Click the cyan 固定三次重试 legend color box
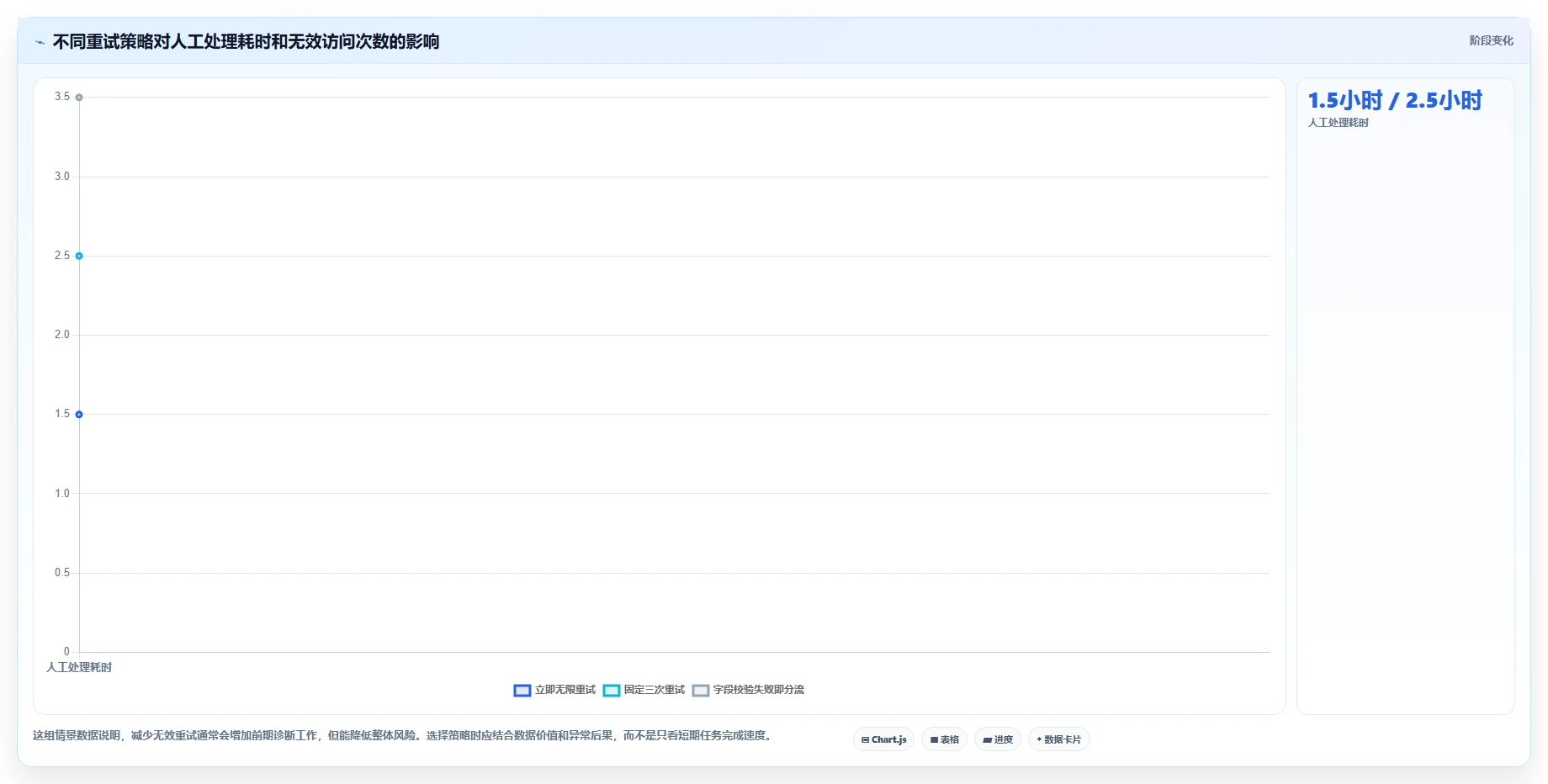 612,691
